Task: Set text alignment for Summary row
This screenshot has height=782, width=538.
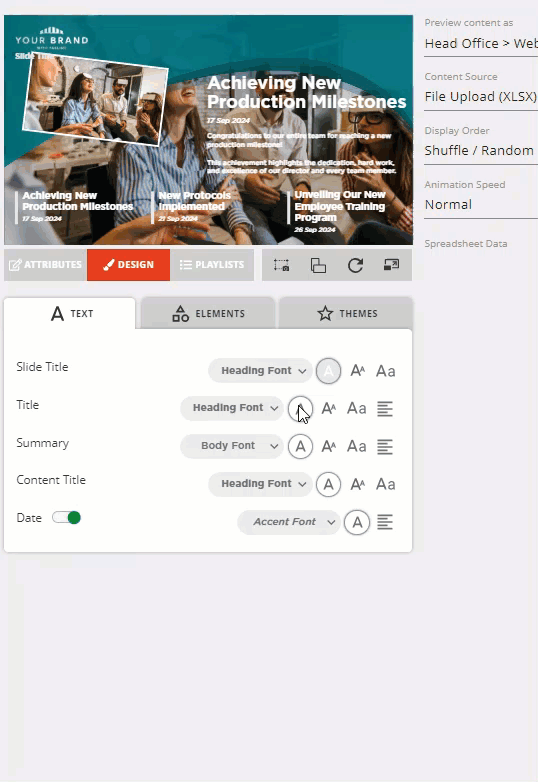Action: (384, 447)
